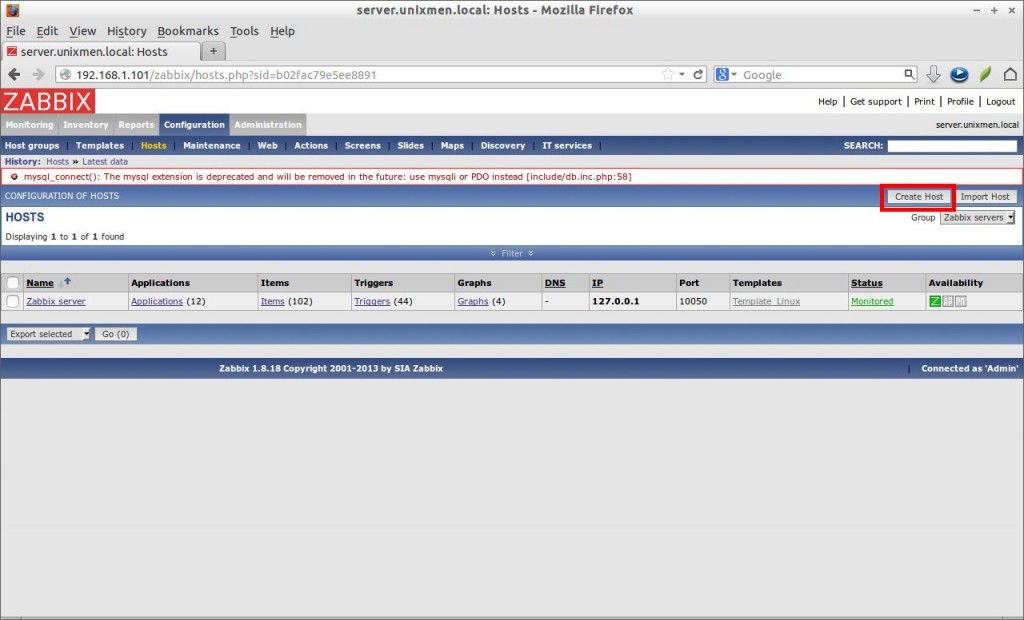
Task: Open the Tools menu
Action: coord(244,31)
